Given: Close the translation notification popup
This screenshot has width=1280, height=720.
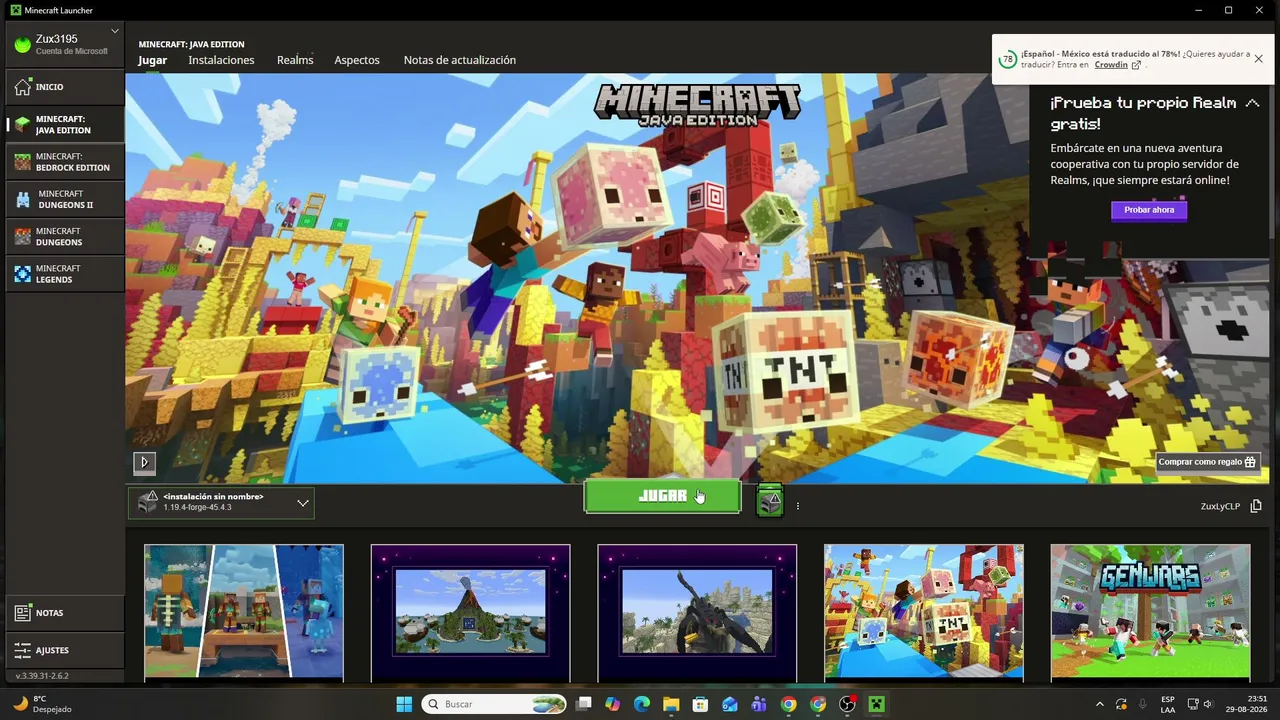Looking at the screenshot, I should pyautogui.click(x=1258, y=58).
